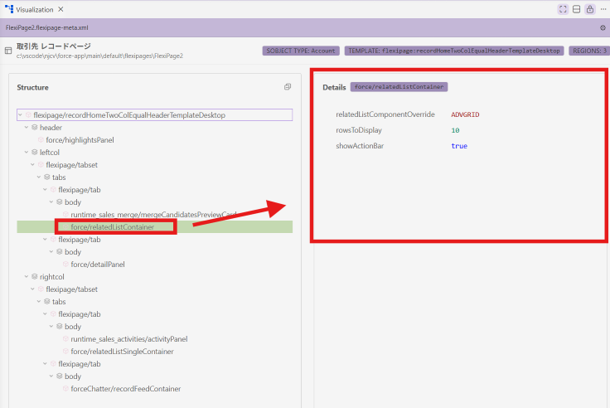Collapse the body node directly above force/detailPanel

tap(51, 252)
